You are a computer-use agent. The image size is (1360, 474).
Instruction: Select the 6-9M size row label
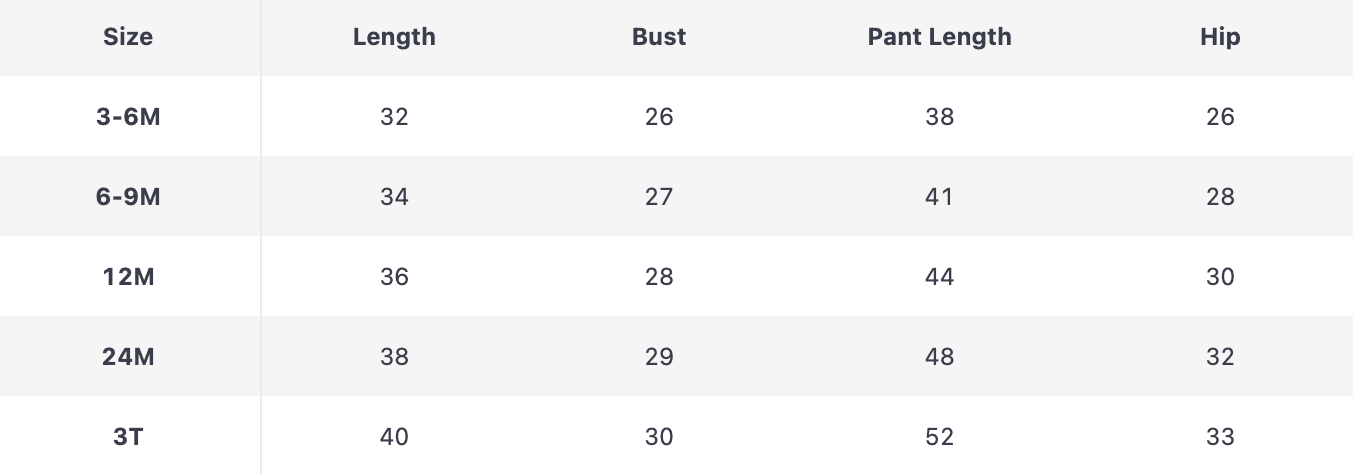(128, 197)
